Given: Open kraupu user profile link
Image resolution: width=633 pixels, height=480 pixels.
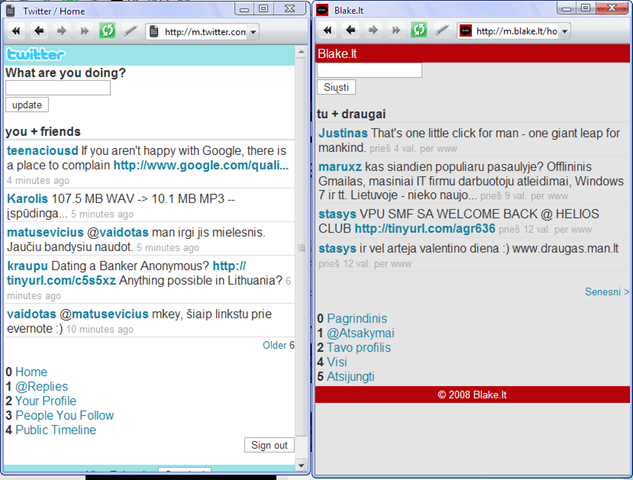Looking at the screenshot, I should pyautogui.click(x=27, y=266).
